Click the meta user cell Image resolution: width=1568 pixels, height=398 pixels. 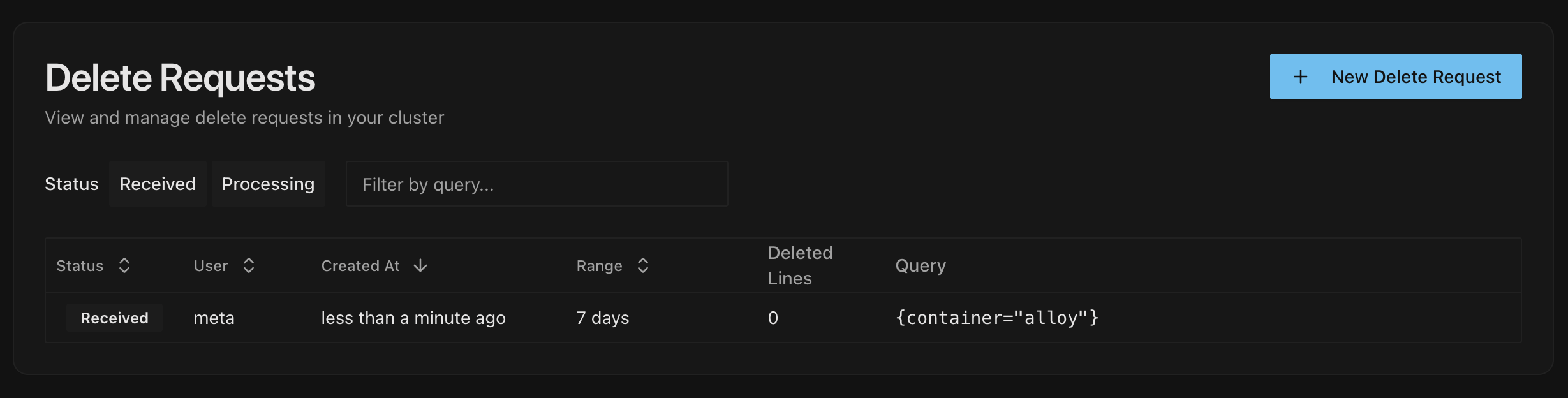point(214,317)
